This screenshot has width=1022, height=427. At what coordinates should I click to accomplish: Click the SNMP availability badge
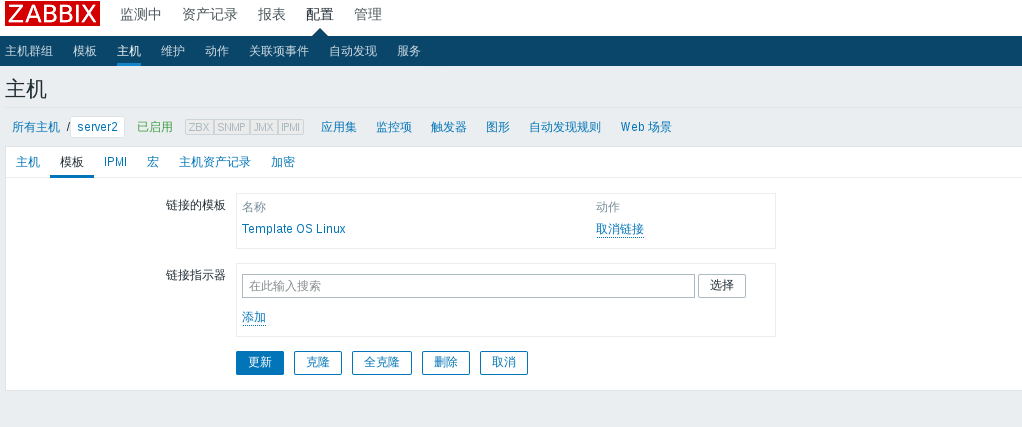(x=231, y=127)
